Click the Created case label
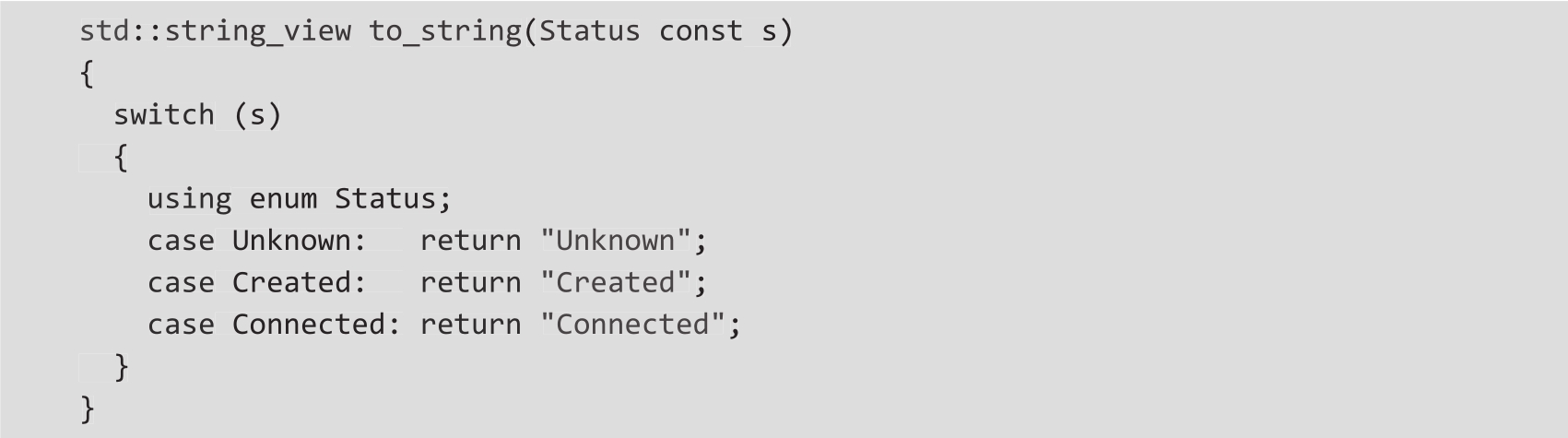Screen dimensions: 1568x438 (x=291, y=282)
